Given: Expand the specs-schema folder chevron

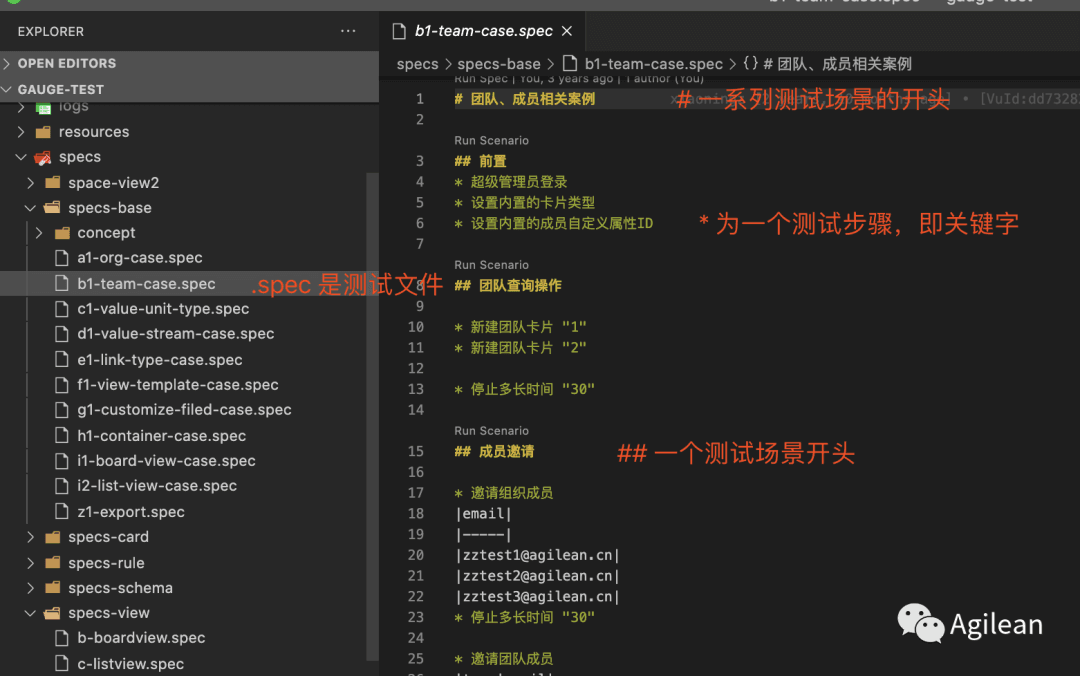Looking at the screenshot, I should coord(30,588).
